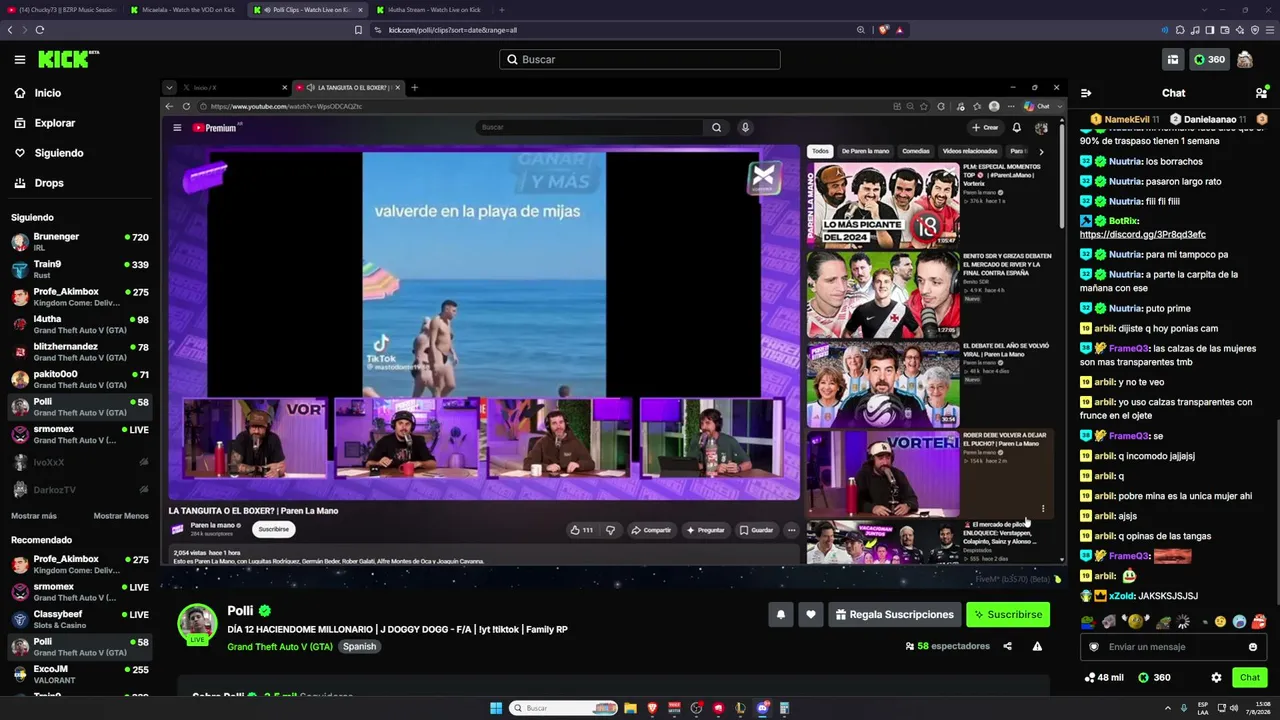
Task: Open Brunenger channel in Siguiendo list
Action: (81, 241)
